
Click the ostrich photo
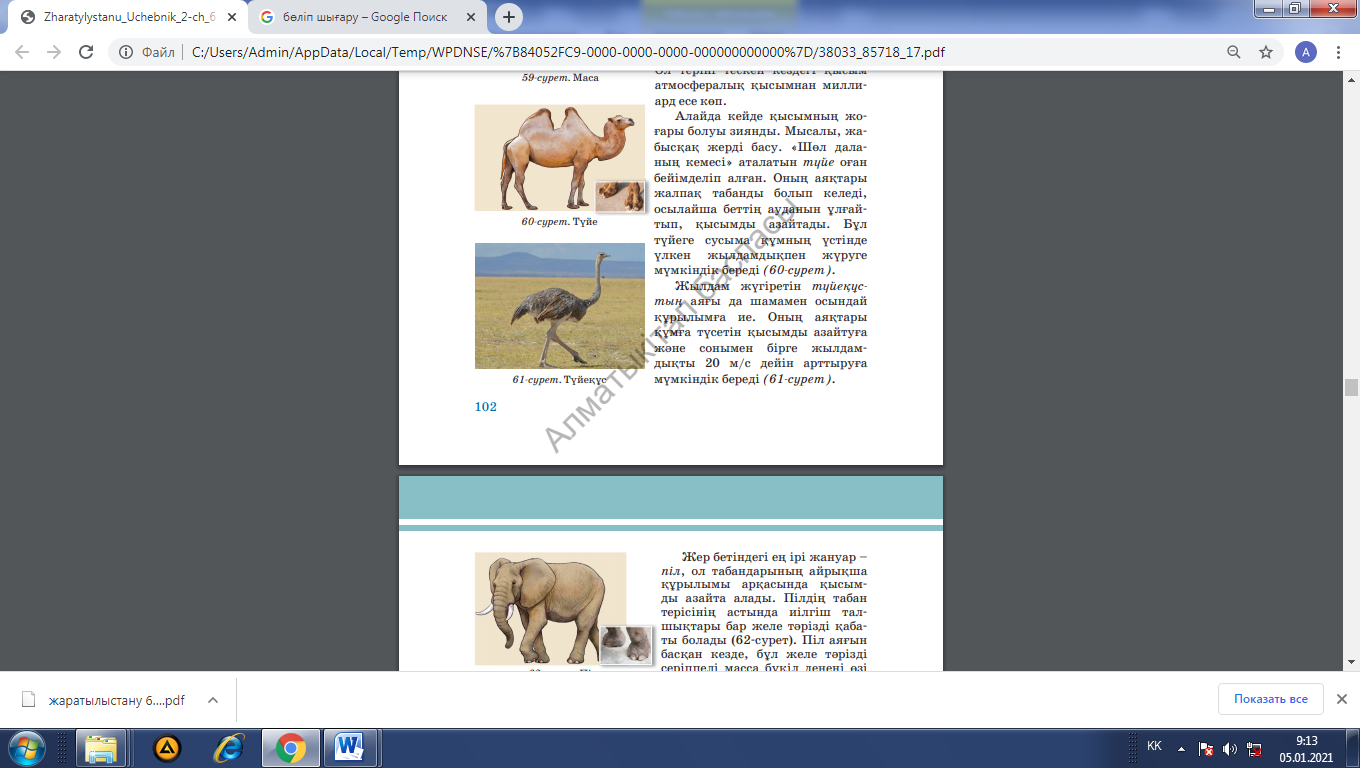coord(560,306)
